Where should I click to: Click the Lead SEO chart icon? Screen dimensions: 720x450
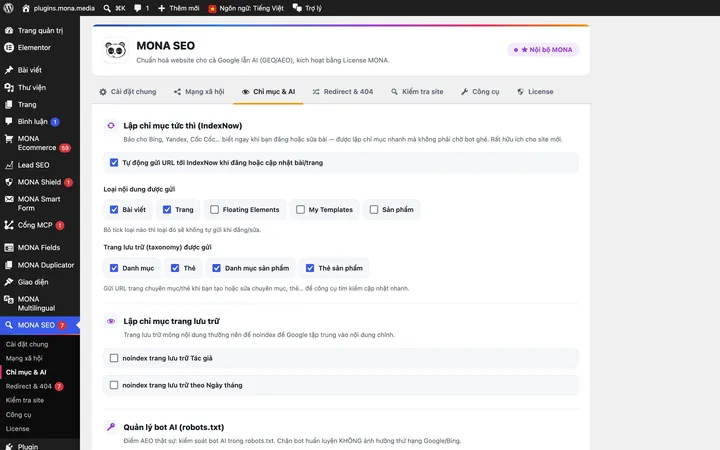point(9,165)
